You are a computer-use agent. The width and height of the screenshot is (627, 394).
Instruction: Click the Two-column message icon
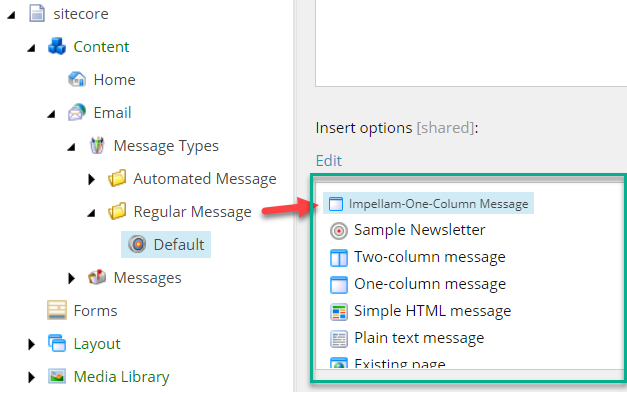click(339, 258)
